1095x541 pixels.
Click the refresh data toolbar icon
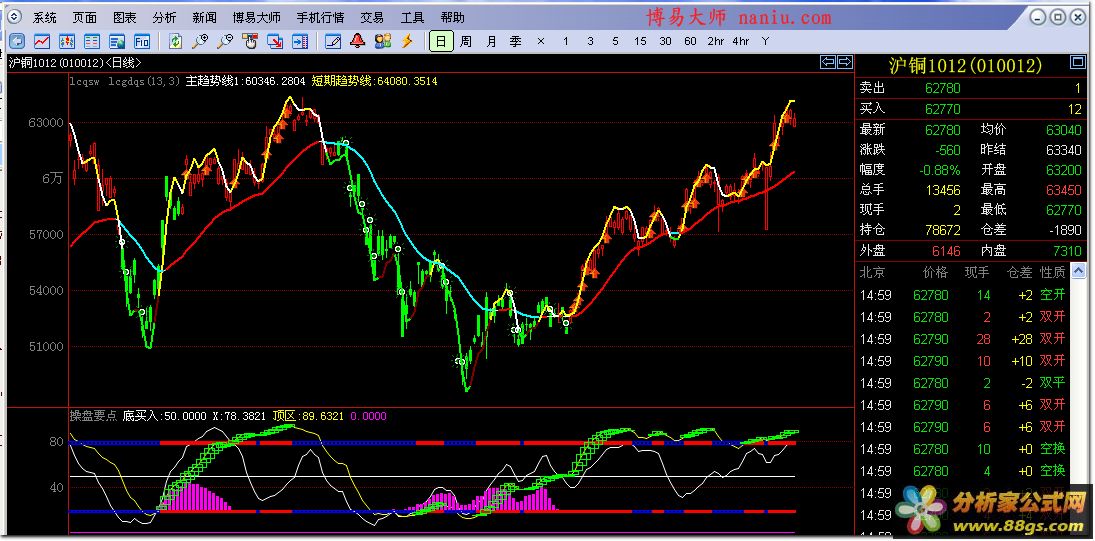pos(176,41)
